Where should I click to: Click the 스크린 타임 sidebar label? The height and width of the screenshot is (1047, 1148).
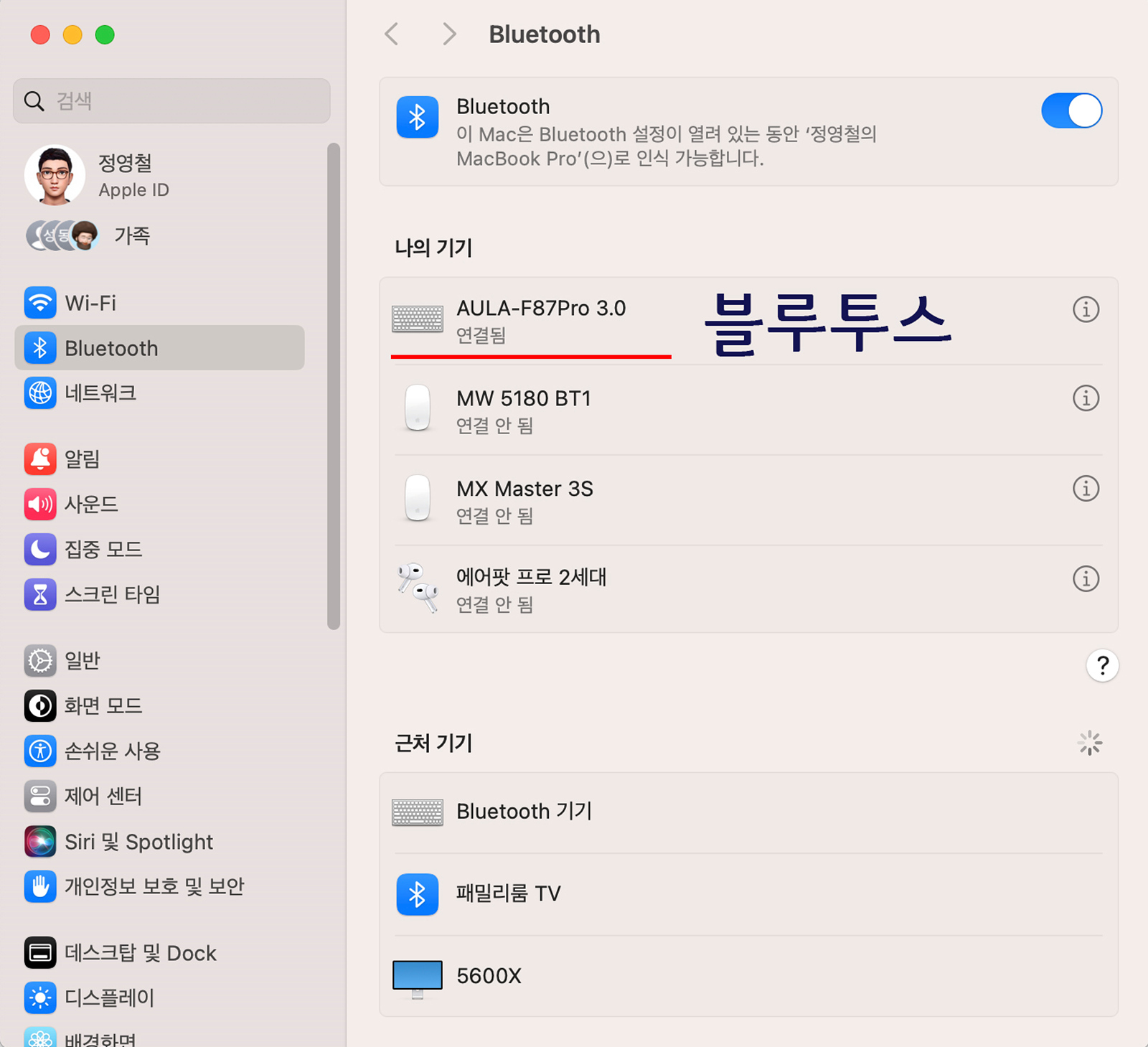click(x=113, y=594)
